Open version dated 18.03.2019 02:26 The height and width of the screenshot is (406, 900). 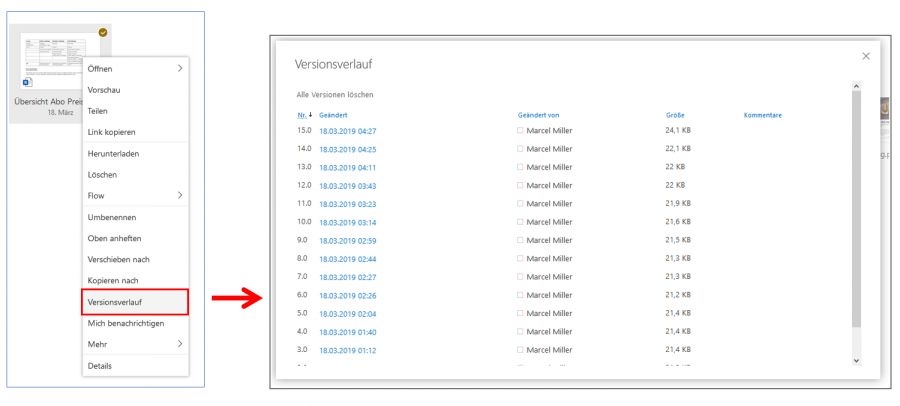pos(348,296)
